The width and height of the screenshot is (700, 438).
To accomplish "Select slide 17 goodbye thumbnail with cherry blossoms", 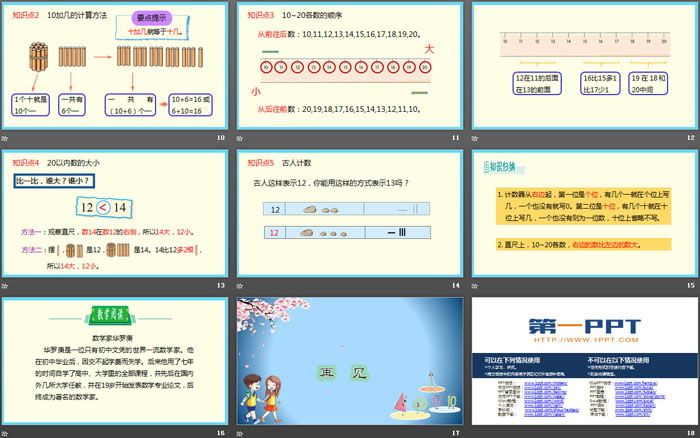I will (350, 361).
